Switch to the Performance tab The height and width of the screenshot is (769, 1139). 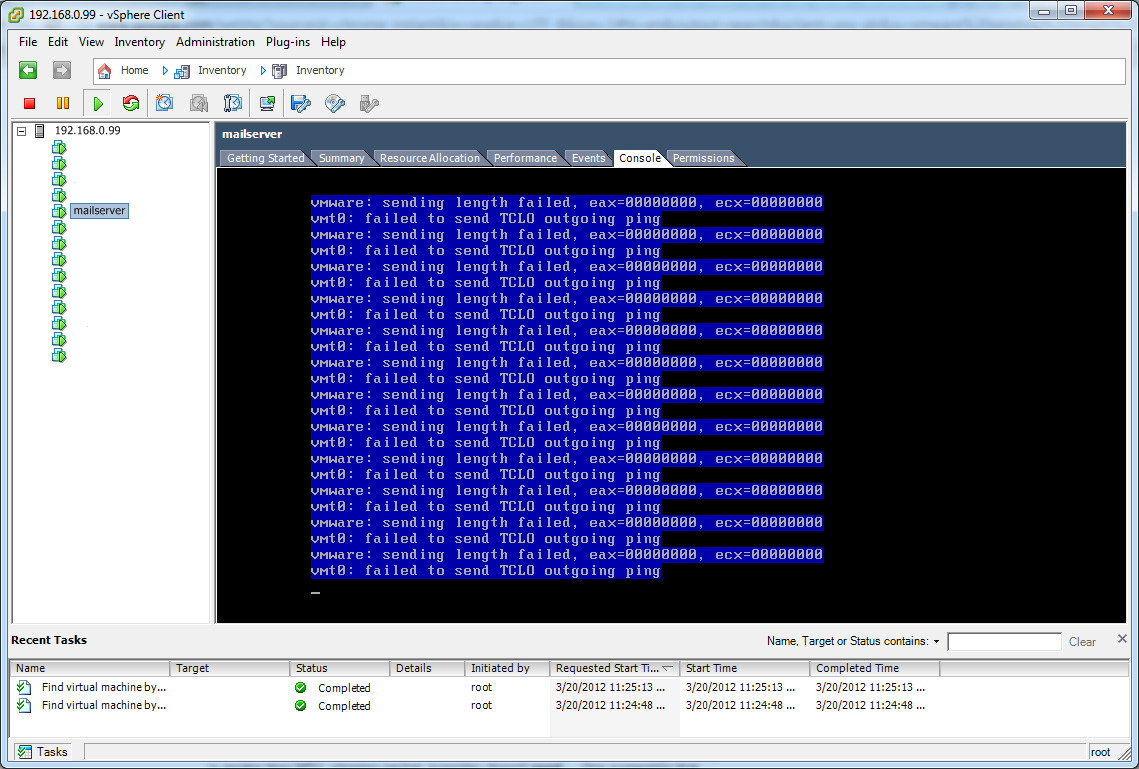[525, 158]
